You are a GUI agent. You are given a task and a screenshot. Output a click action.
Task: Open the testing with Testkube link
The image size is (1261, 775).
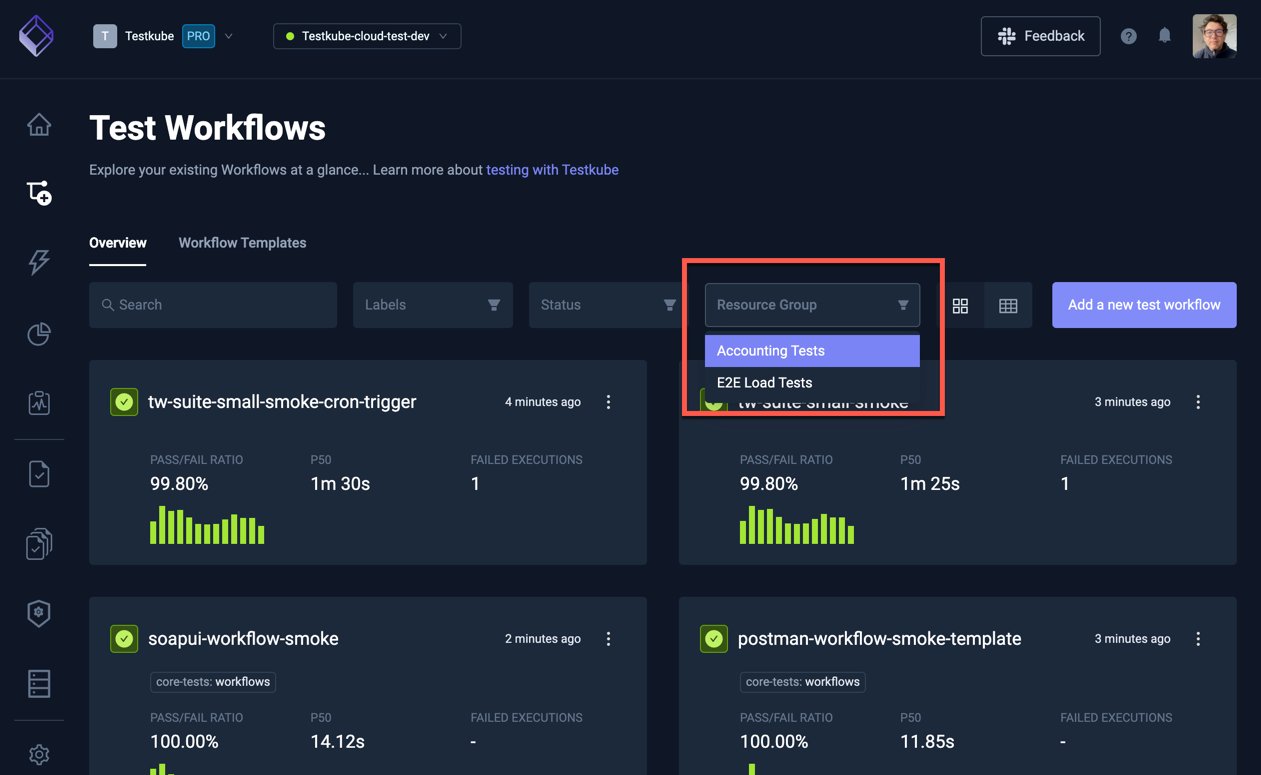pos(552,169)
